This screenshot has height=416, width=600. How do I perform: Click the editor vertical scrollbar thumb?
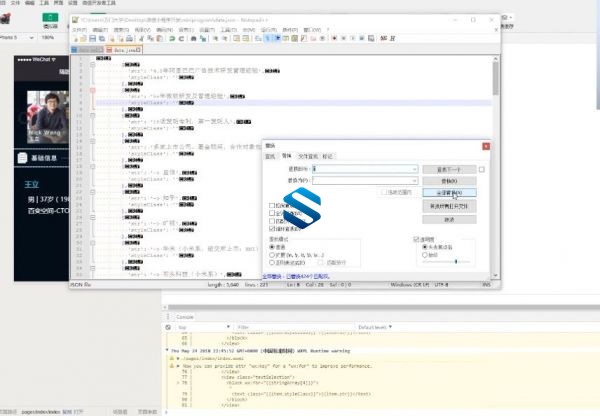(496, 78)
